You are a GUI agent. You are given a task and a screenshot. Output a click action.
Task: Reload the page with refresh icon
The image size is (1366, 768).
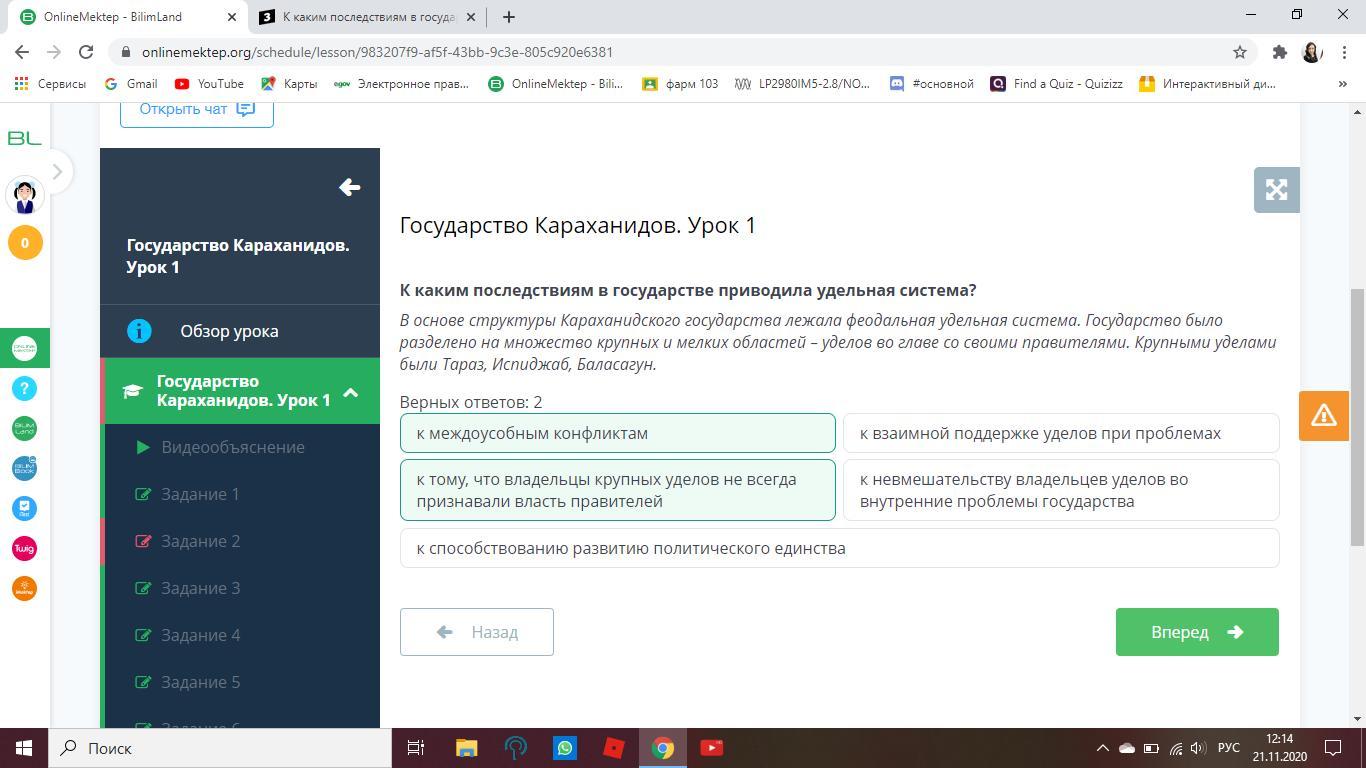(86, 52)
